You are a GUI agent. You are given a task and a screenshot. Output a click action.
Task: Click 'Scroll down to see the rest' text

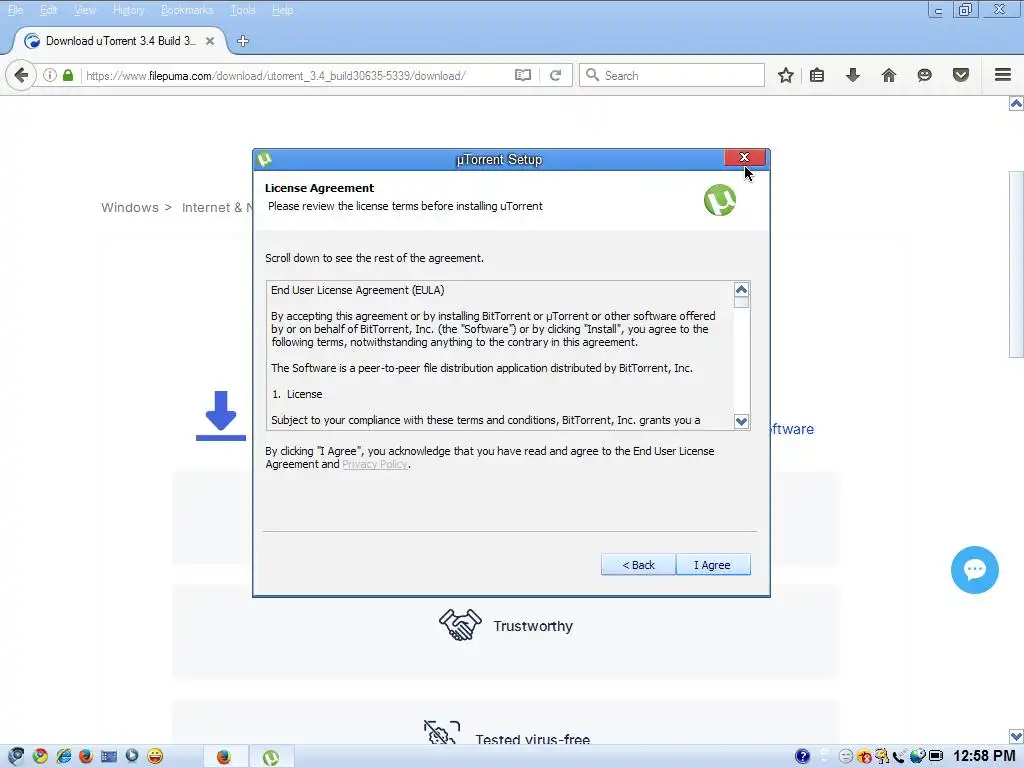(374, 258)
